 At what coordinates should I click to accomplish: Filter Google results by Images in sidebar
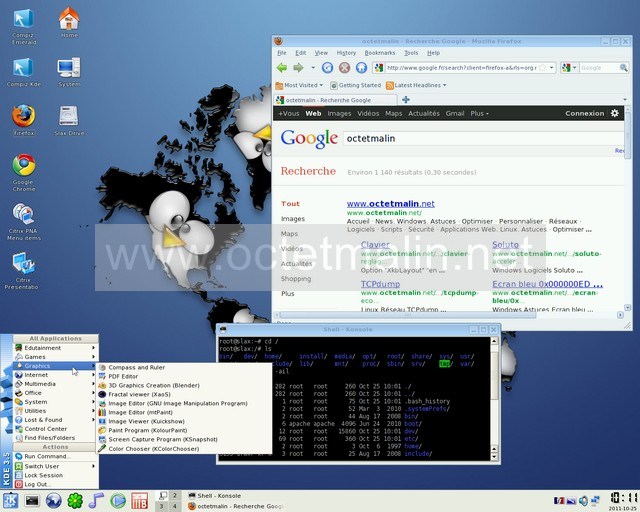point(293,219)
